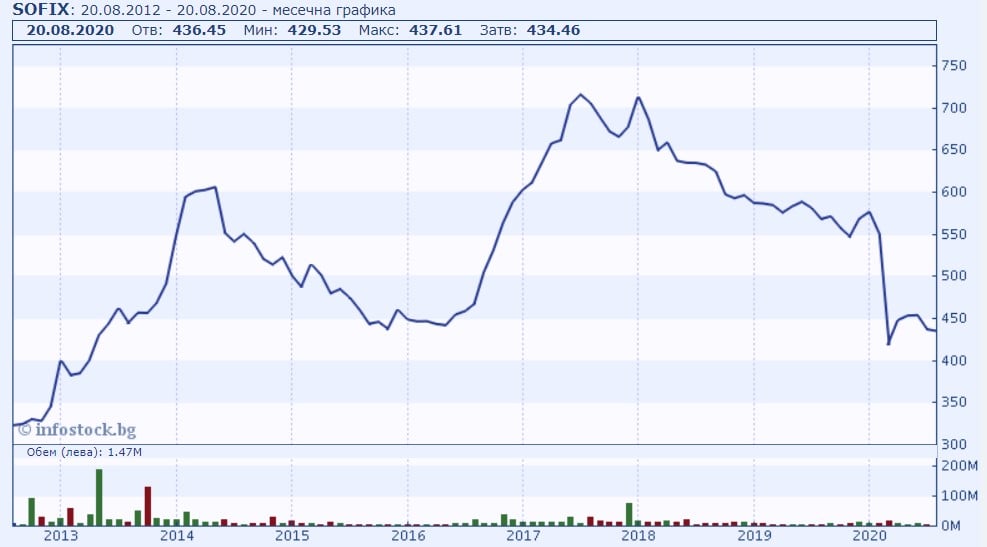Click the maximum value 437.61

pyautogui.click(x=435, y=30)
